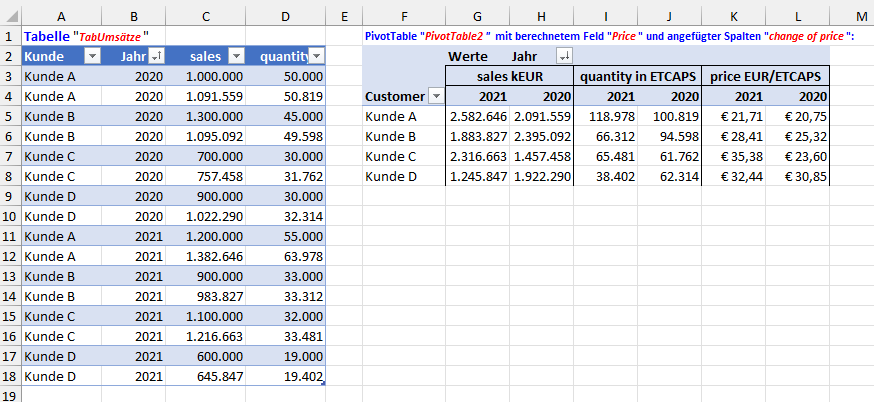Click quantity value 49.598
This screenshot has width=874, height=402.
click(x=285, y=137)
